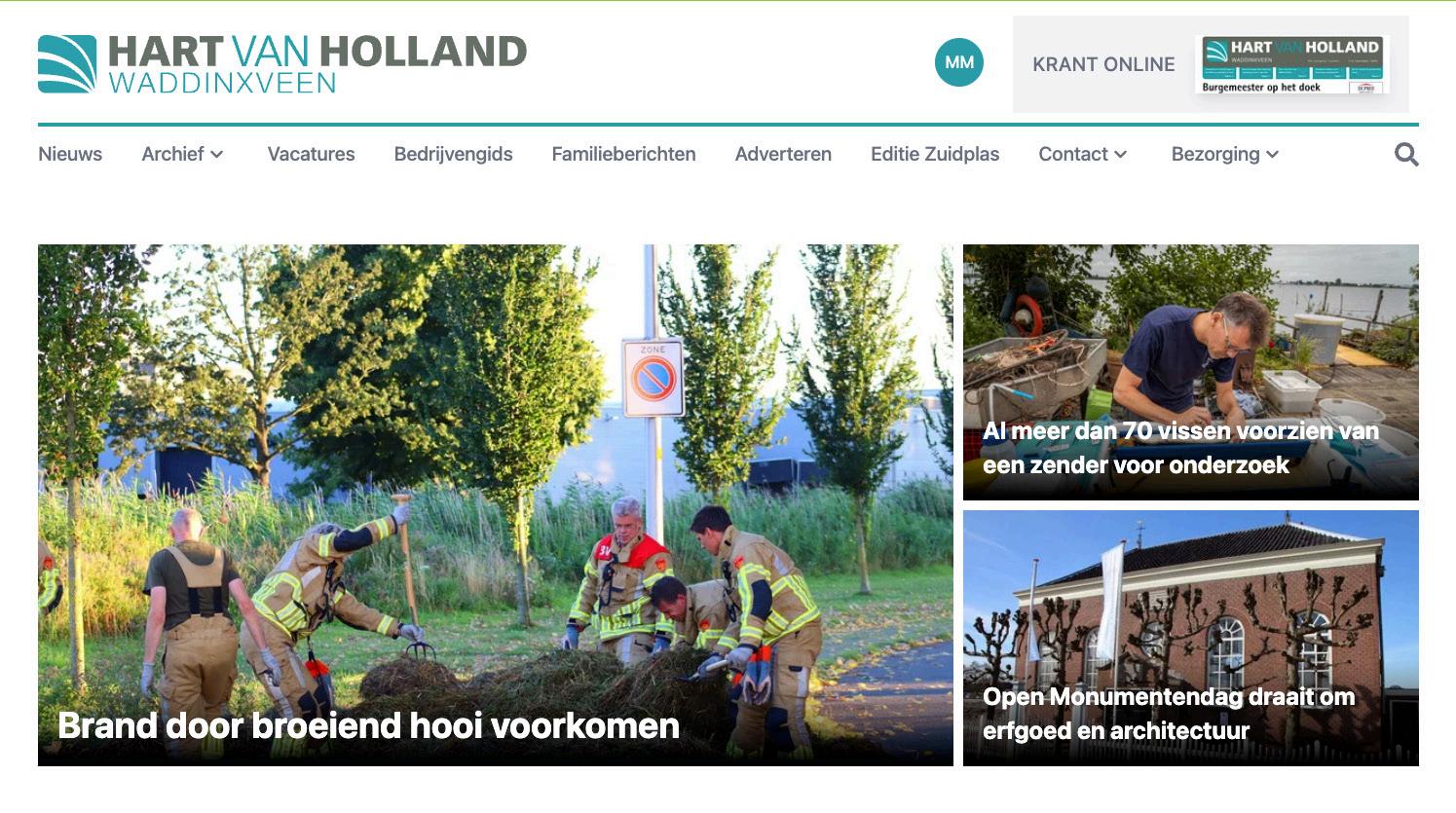Click the HART VAN HOLLAND Waddinxveen title
Viewport: 1456px width, 813px height.
click(x=317, y=64)
